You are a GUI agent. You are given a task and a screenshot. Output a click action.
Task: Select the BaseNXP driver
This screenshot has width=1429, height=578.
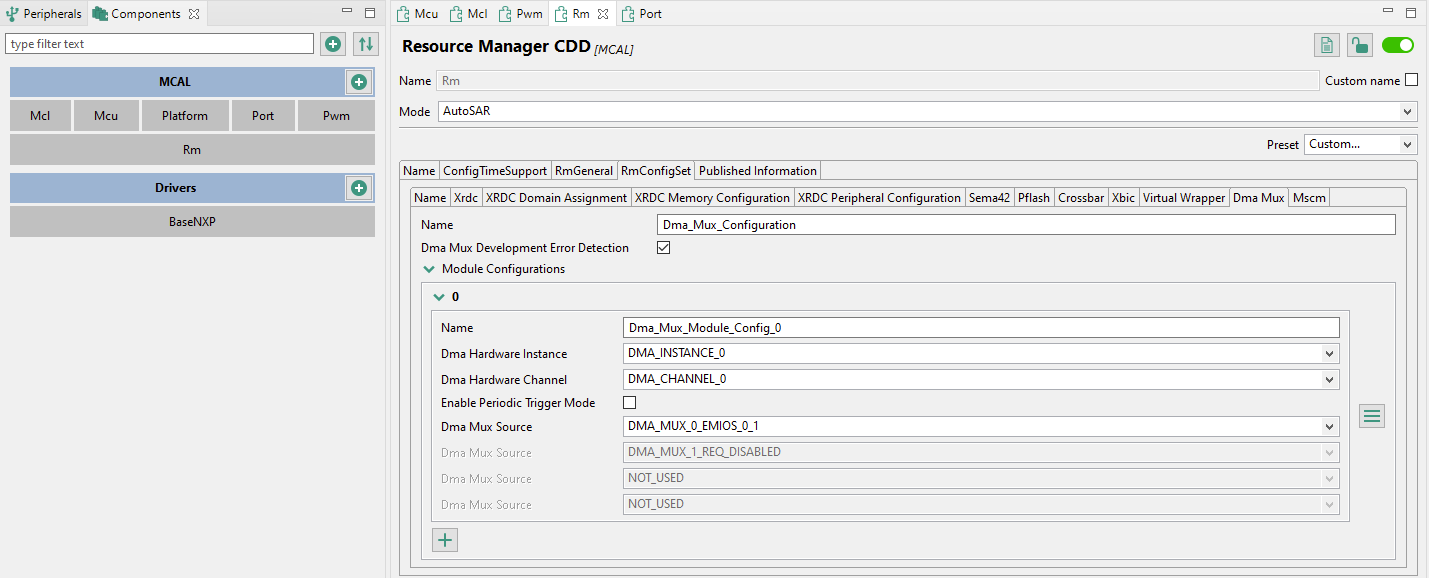[192, 222]
